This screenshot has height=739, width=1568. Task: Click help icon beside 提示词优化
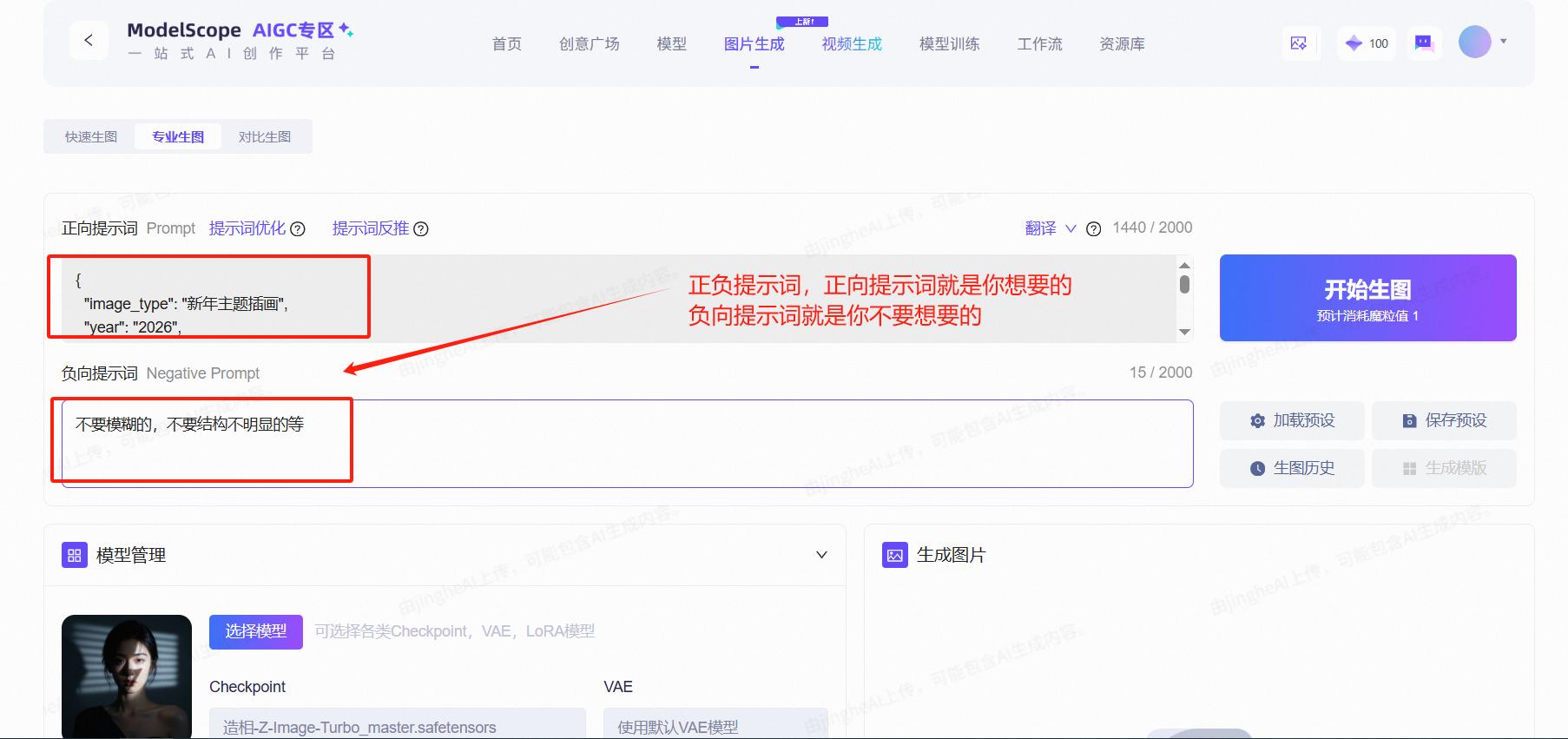tap(298, 229)
